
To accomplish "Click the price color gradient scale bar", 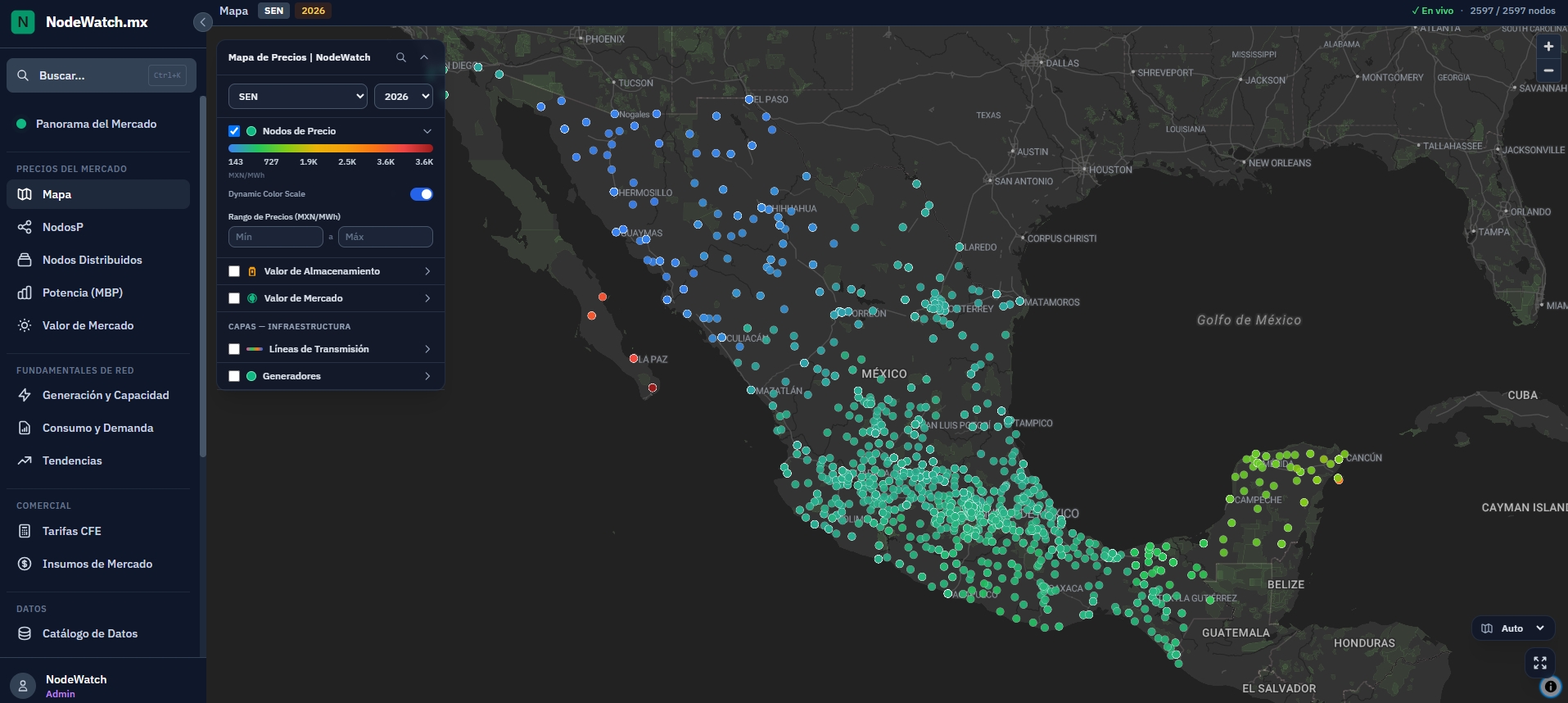I will [x=331, y=148].
